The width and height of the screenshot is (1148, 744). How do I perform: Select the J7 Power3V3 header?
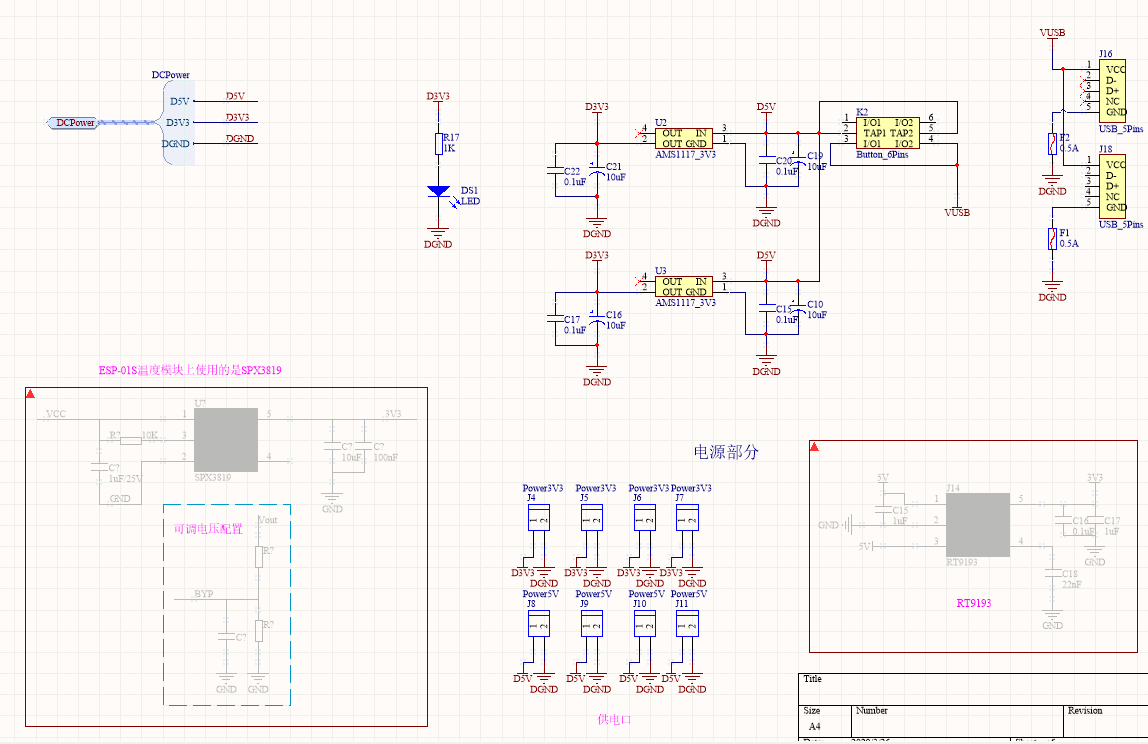pos(687,518)
